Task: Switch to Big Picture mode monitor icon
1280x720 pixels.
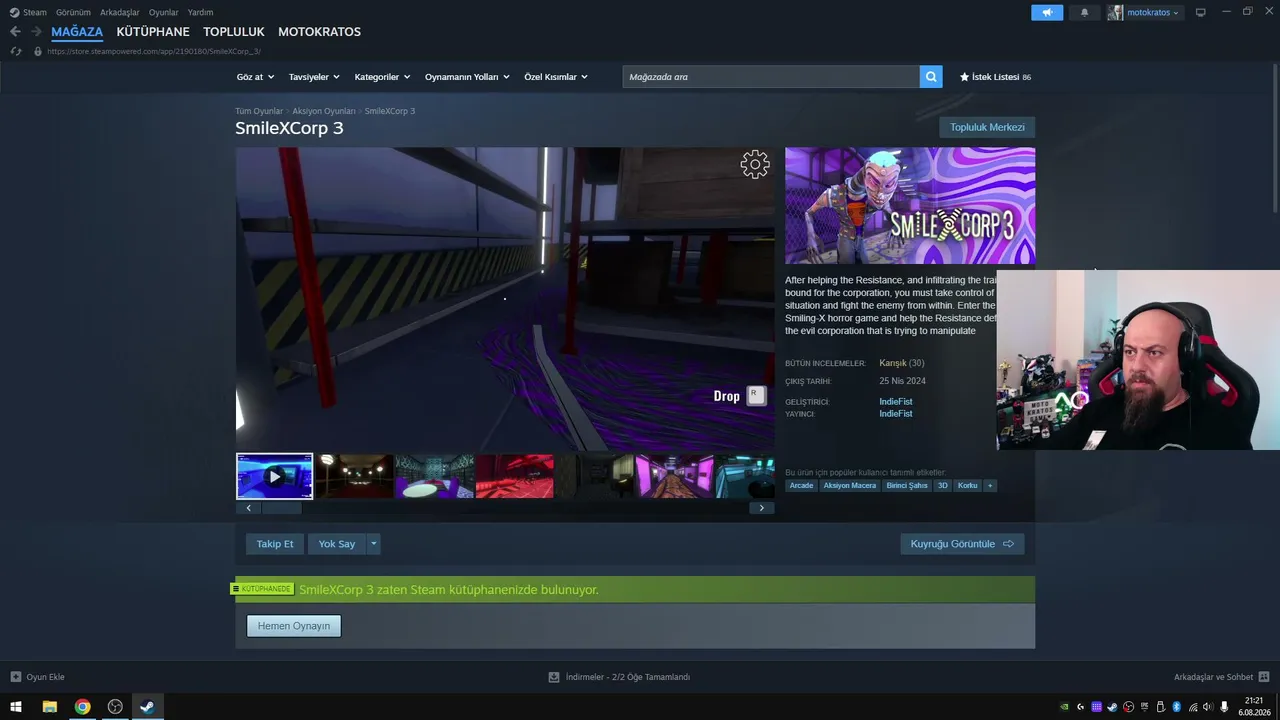Action: click(x=1200, y=12)
